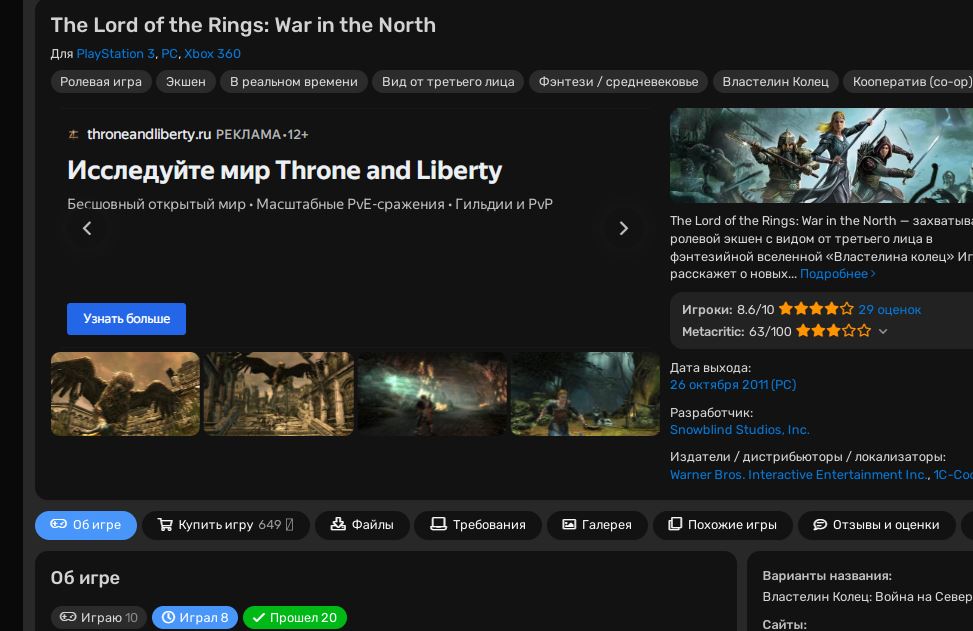Click the shopping cart icon

[x=165, y=525]
